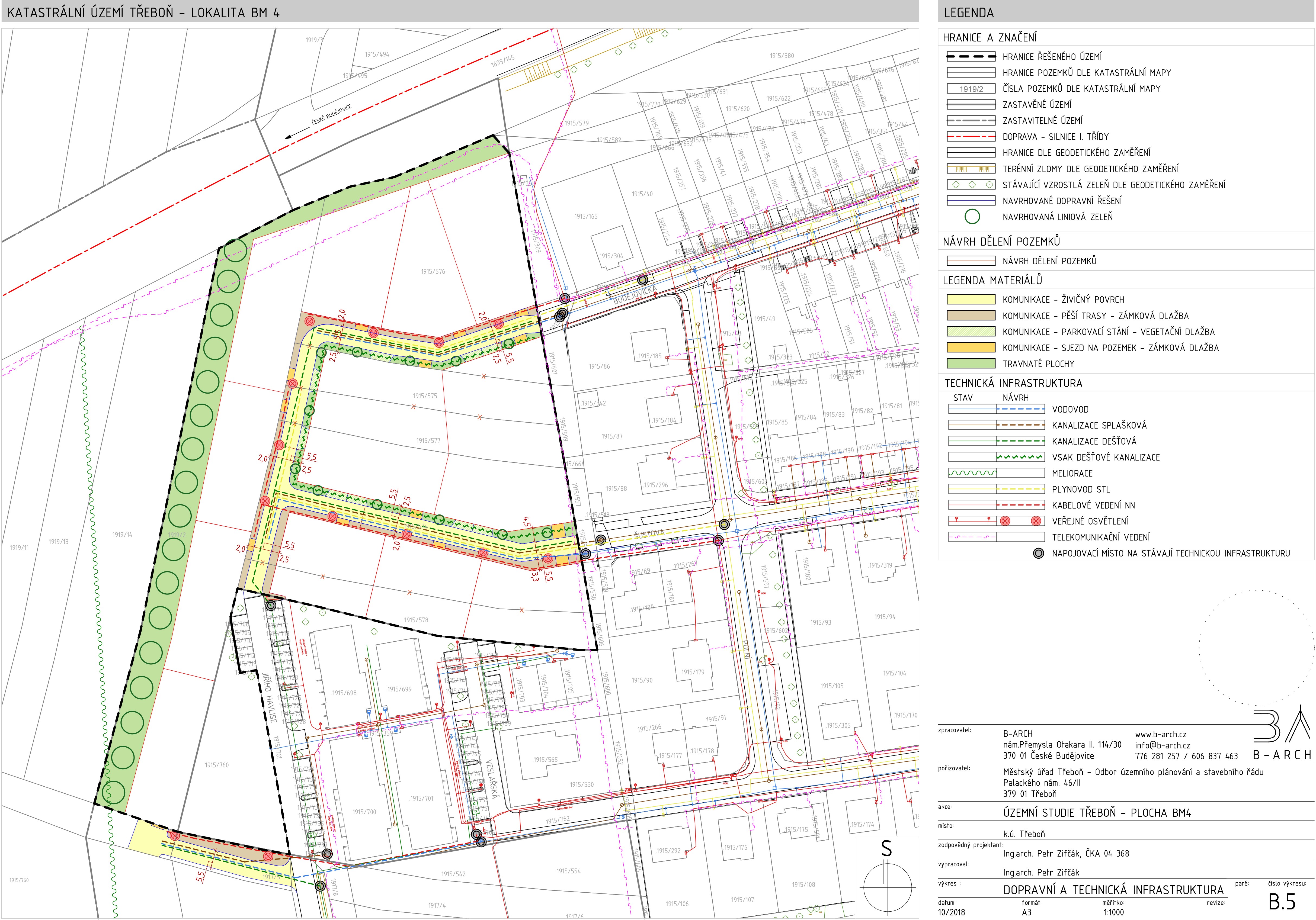1316x920 pixels.
Task: Click the dashed black Hranice řešeného území line sample
Action: (x=971, y=57)
